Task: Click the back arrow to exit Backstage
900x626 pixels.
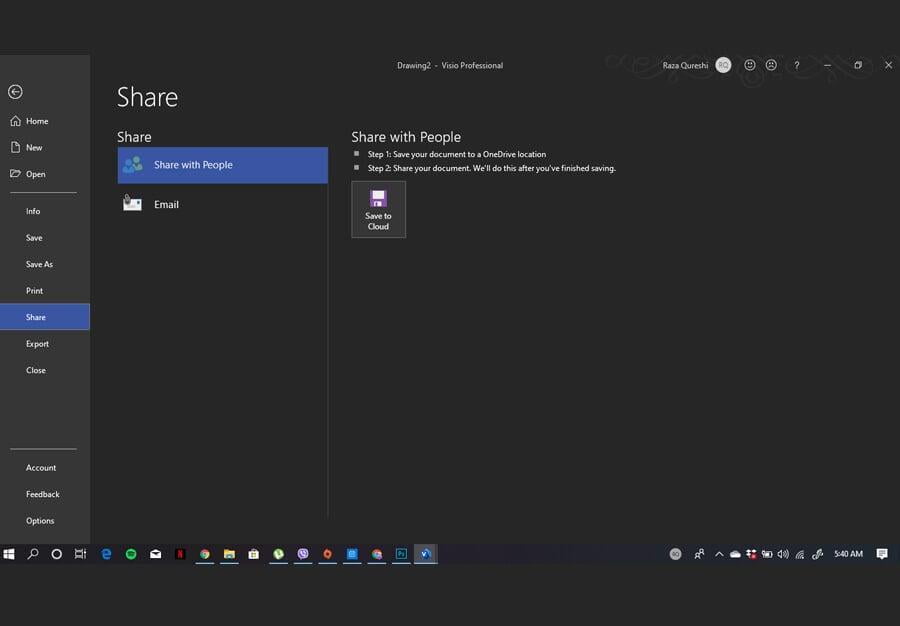Action: pos(15,92)
